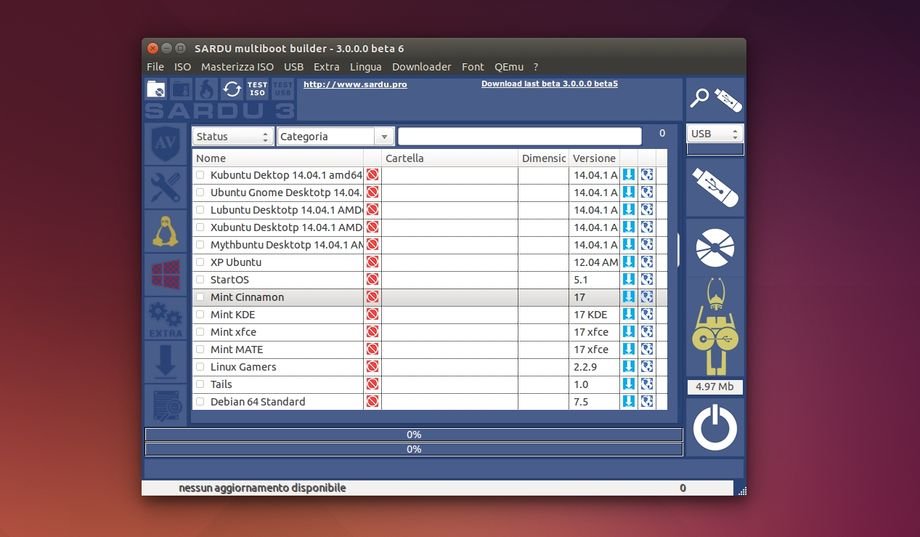The image size is (920, 537).
Task: Select the Utility tools wrench icon
Action: 164,187
